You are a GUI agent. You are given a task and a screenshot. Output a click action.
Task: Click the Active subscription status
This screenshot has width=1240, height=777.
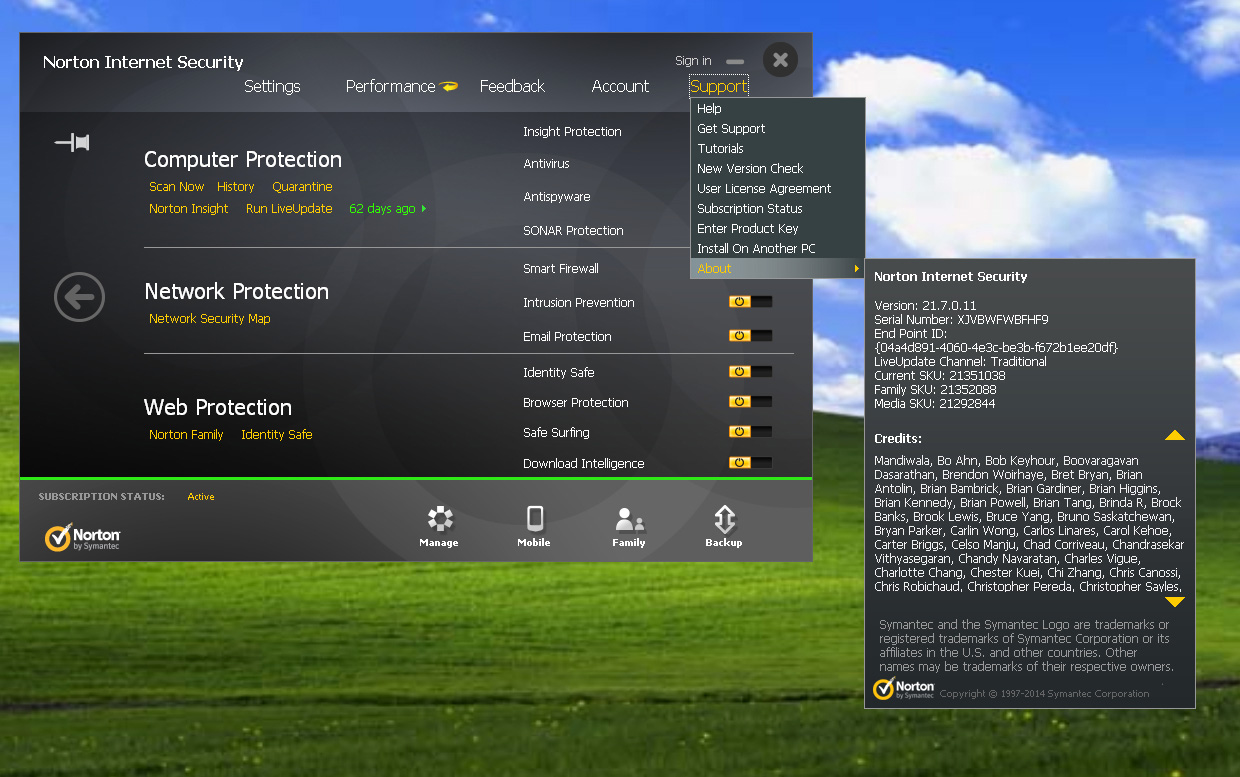201,497
